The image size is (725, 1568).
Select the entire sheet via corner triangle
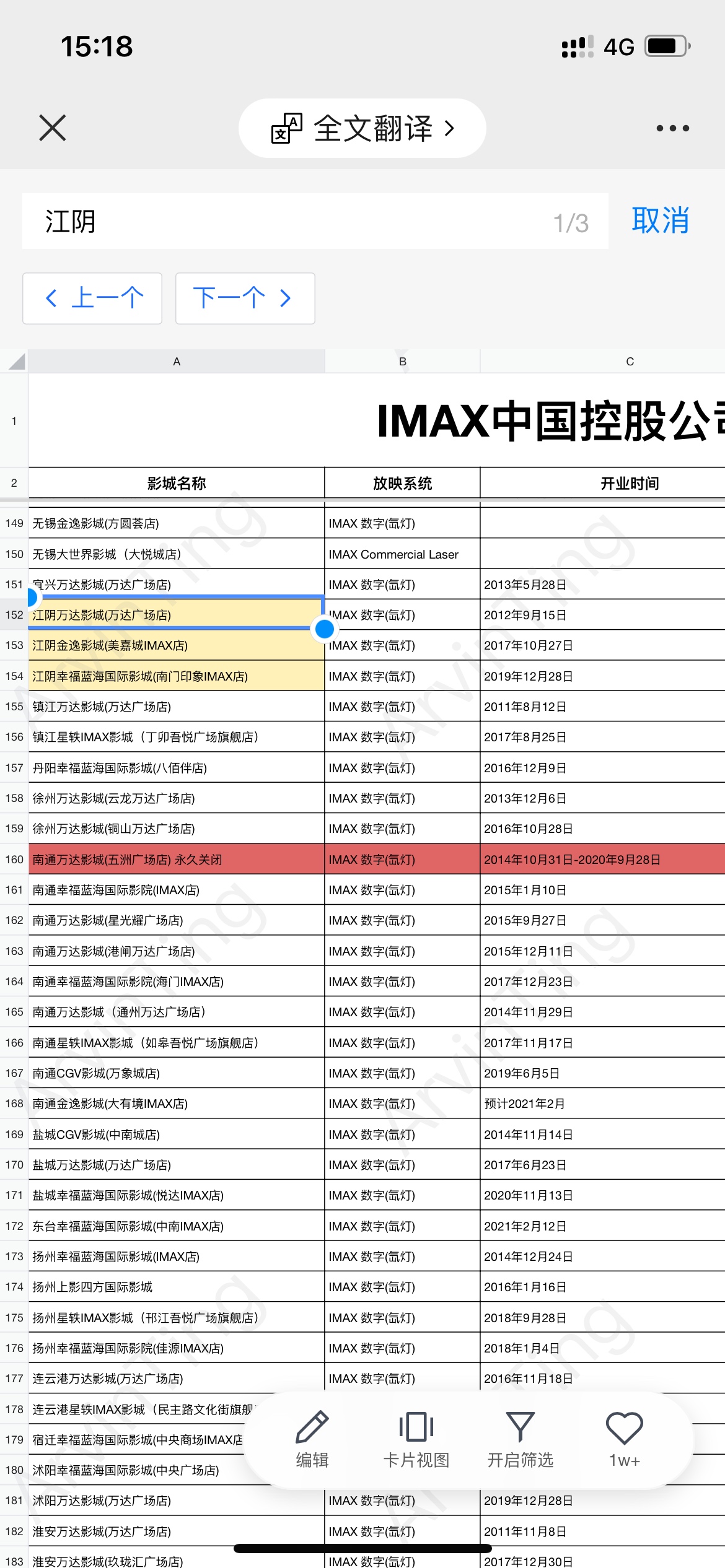(x=15, y=361)
